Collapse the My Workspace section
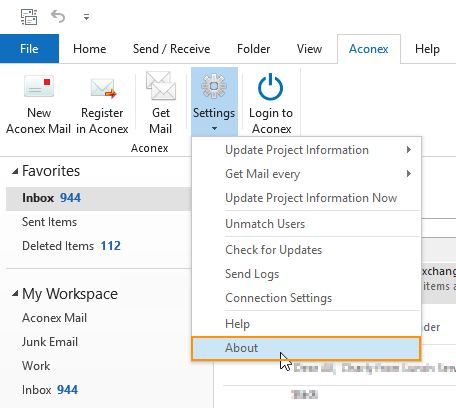The width and height of the screenshot is (456, 408). 15,294
